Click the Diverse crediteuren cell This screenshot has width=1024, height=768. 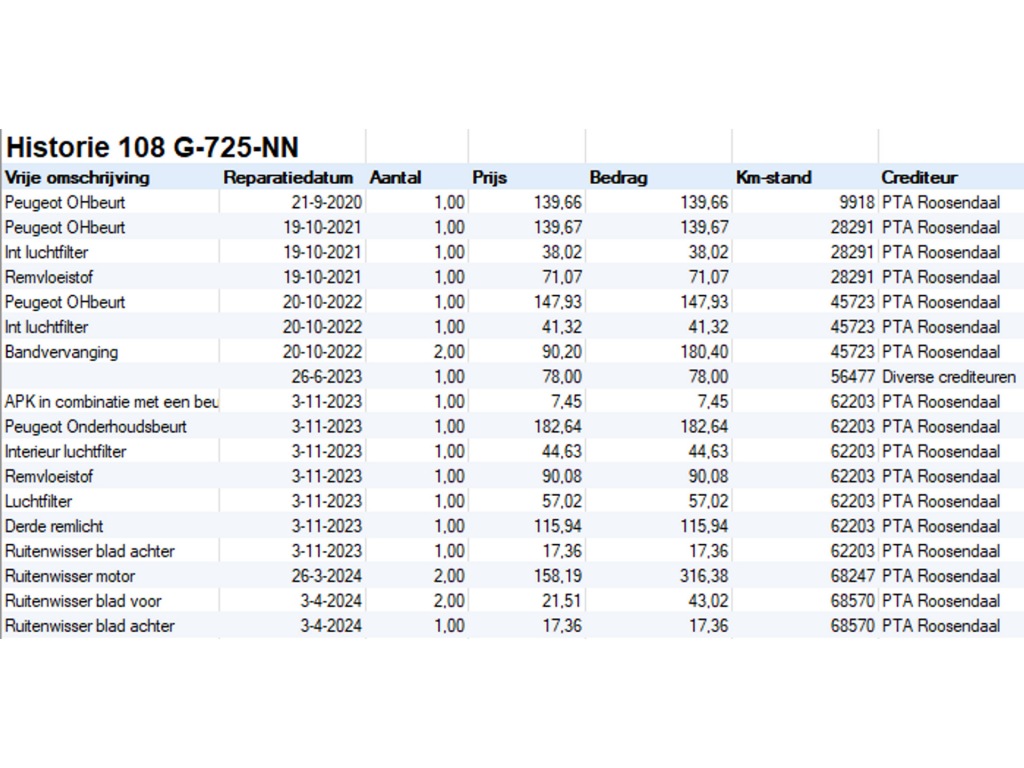[x=948, y=377]
